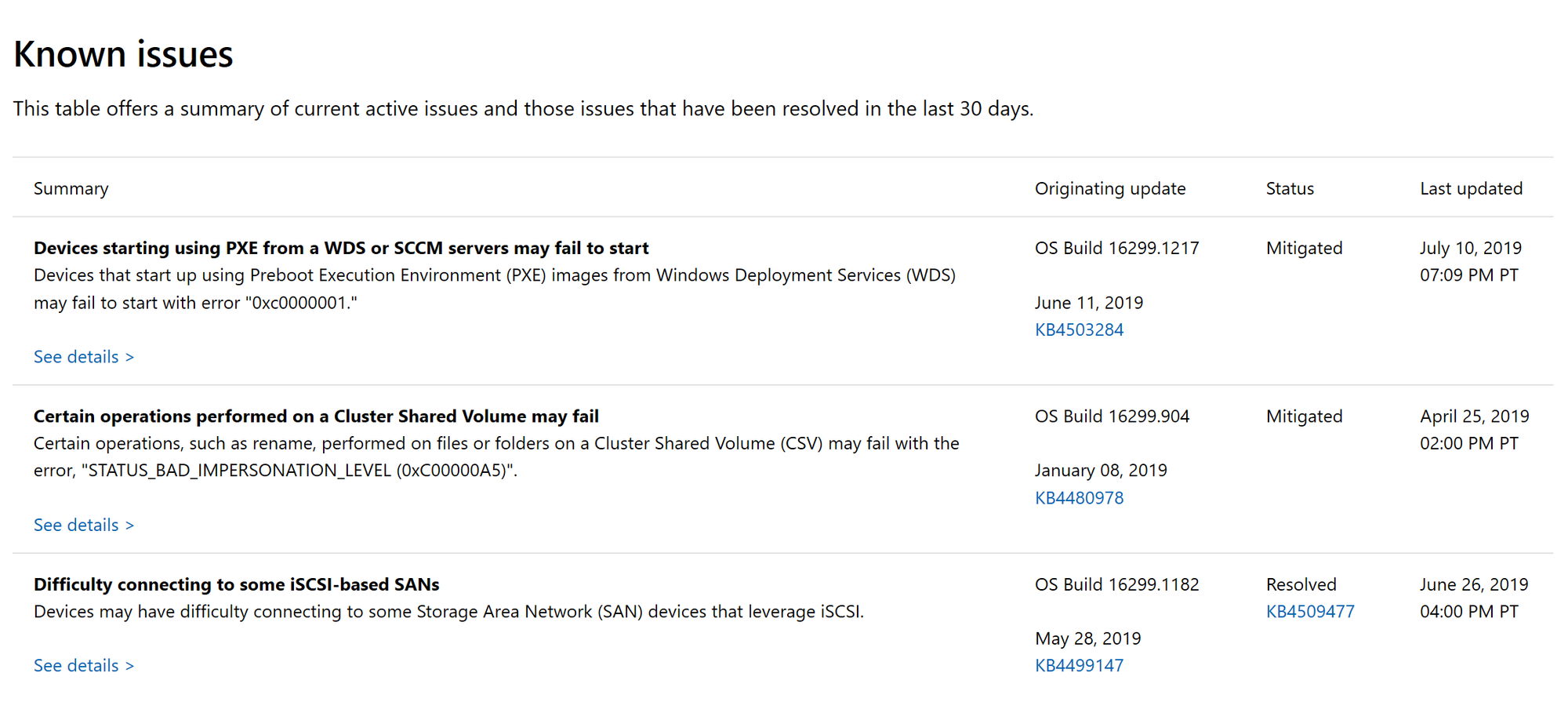The width and height of the screenshot is (1568, 702).
Task: Open the KB4509477 resolution link
Action: click(x=1310, y=611)
